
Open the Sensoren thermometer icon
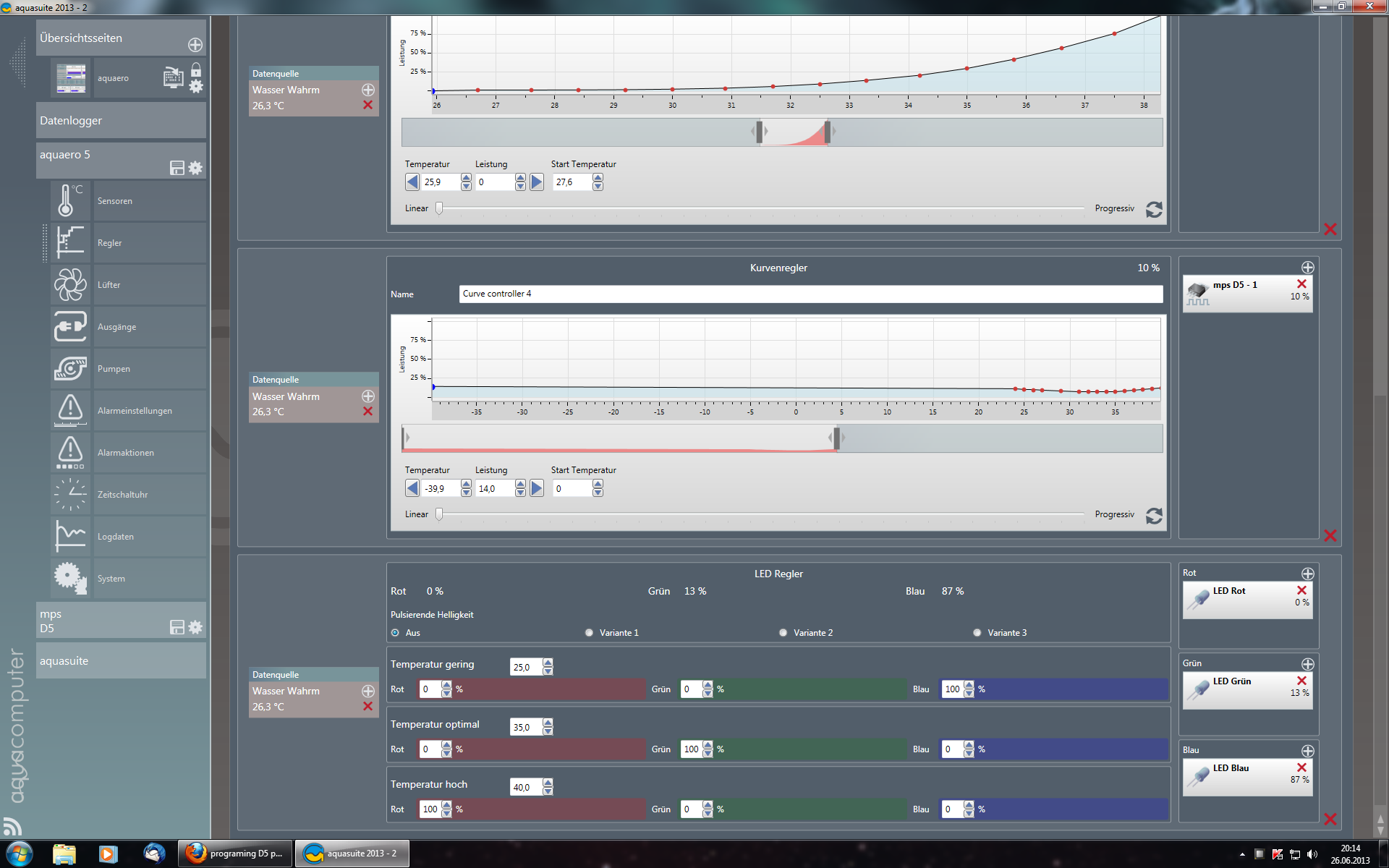(x=69, y=200)
